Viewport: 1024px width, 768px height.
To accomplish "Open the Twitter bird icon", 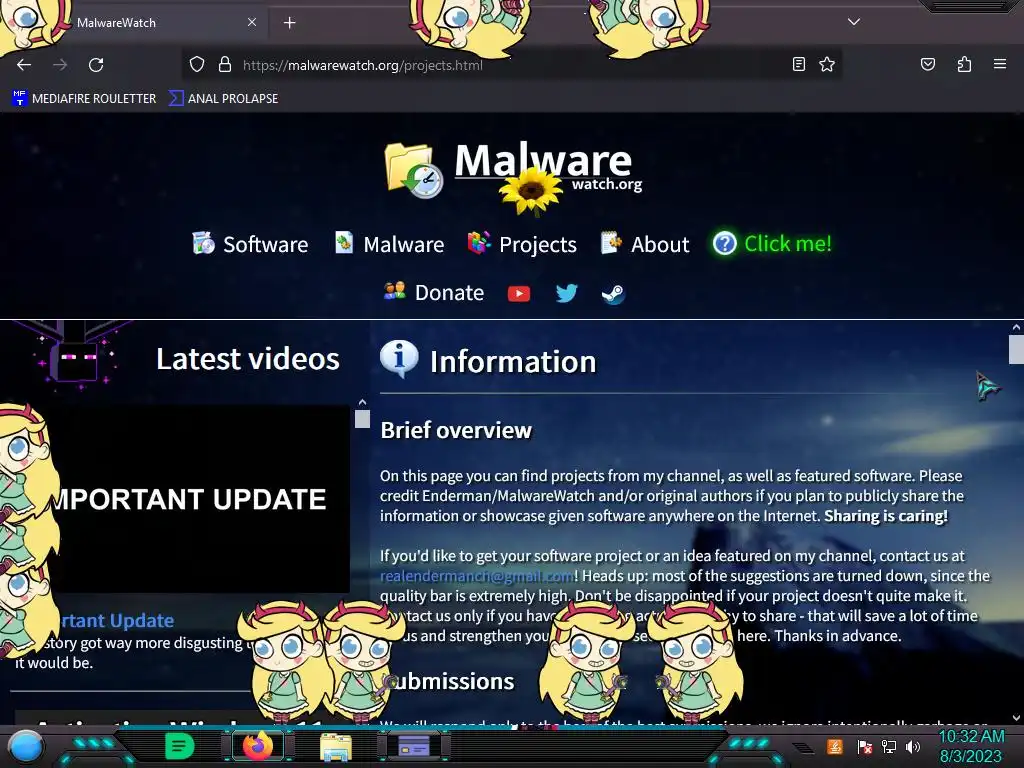I will 566,293.
